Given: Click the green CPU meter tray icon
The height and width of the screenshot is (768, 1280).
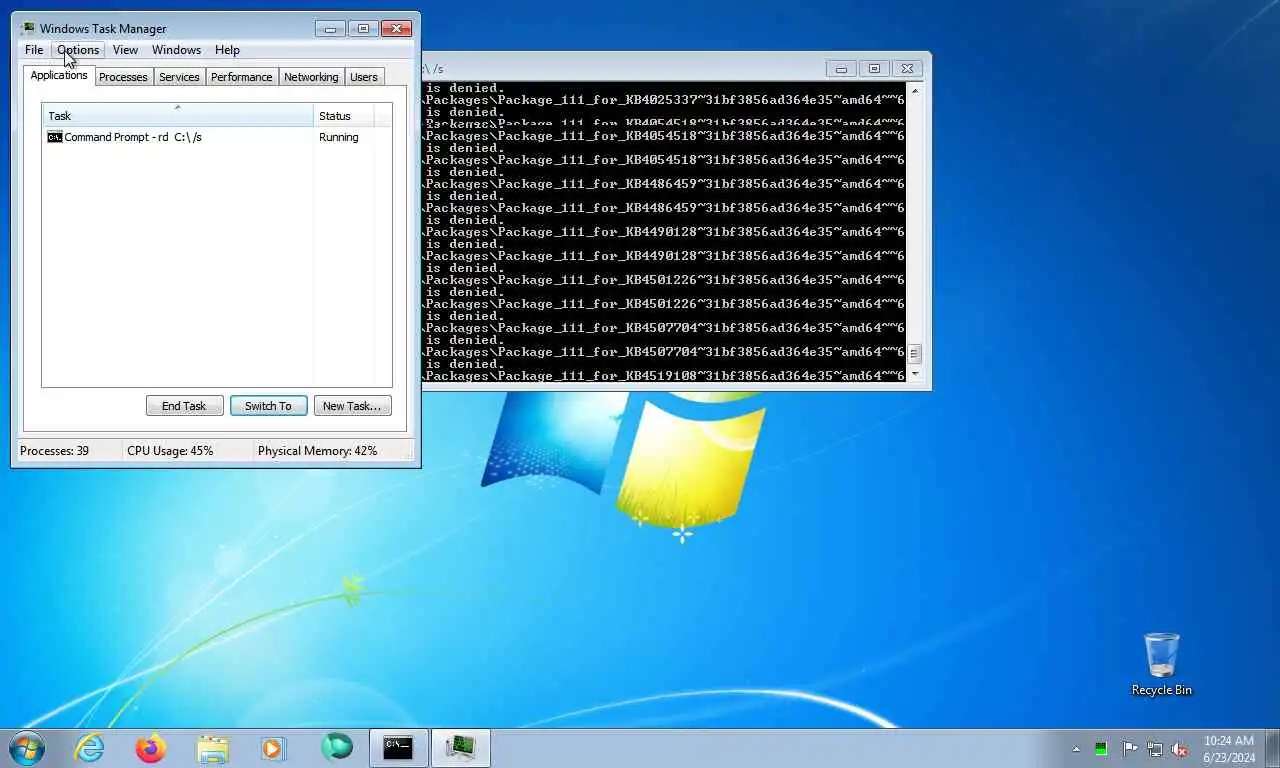Looking at the screenshot, I should coord(1101,749).
